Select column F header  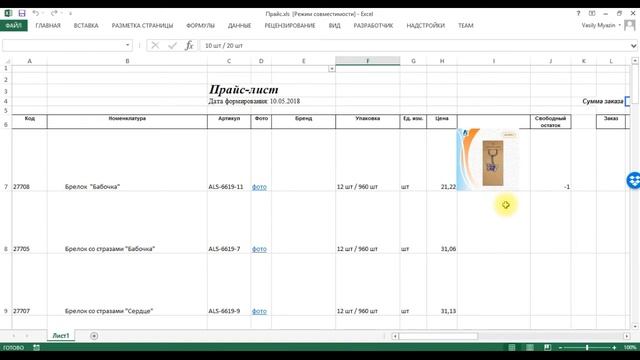pos(367,61)
